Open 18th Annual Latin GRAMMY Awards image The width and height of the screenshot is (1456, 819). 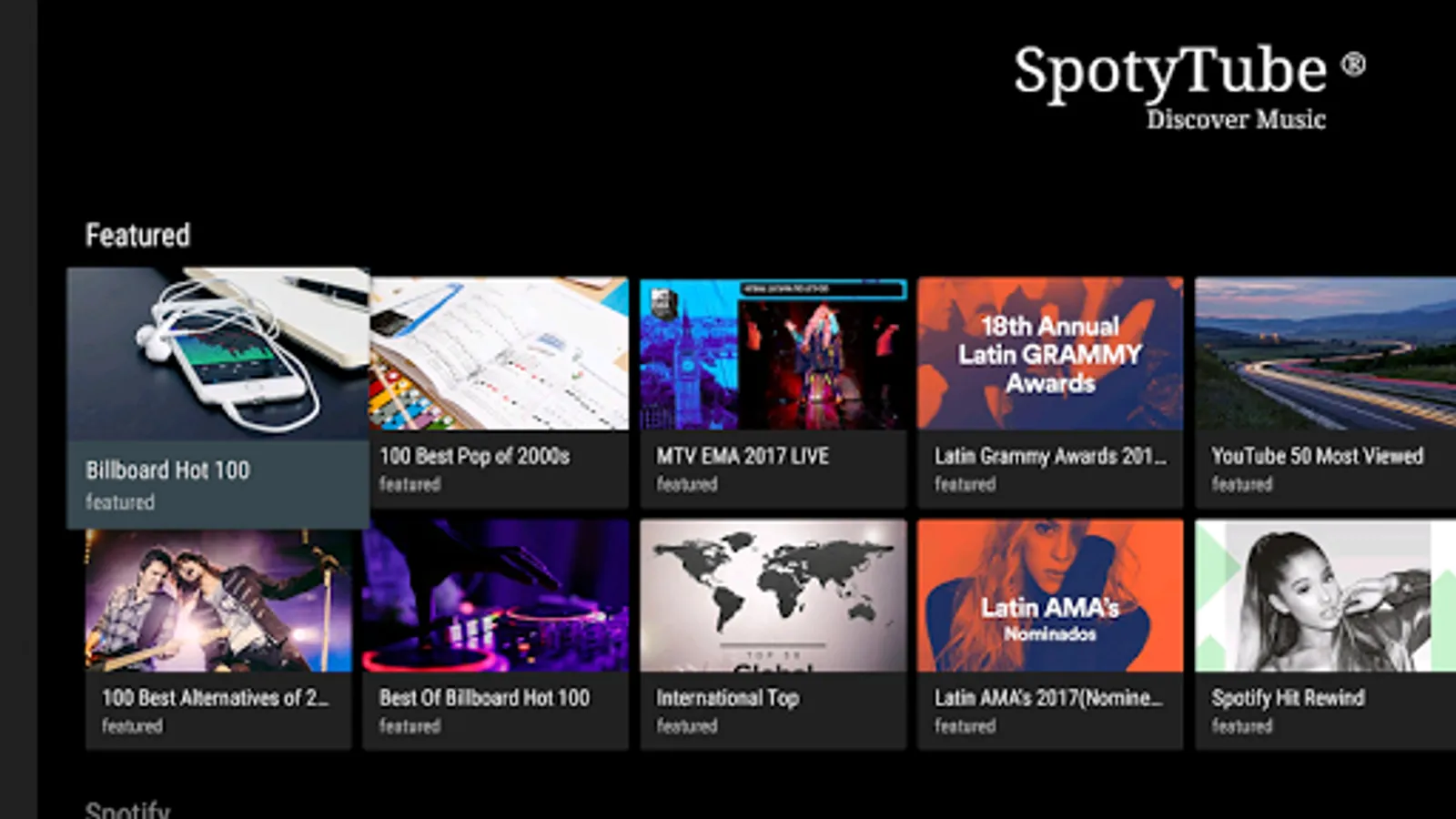click(1050, 353)
